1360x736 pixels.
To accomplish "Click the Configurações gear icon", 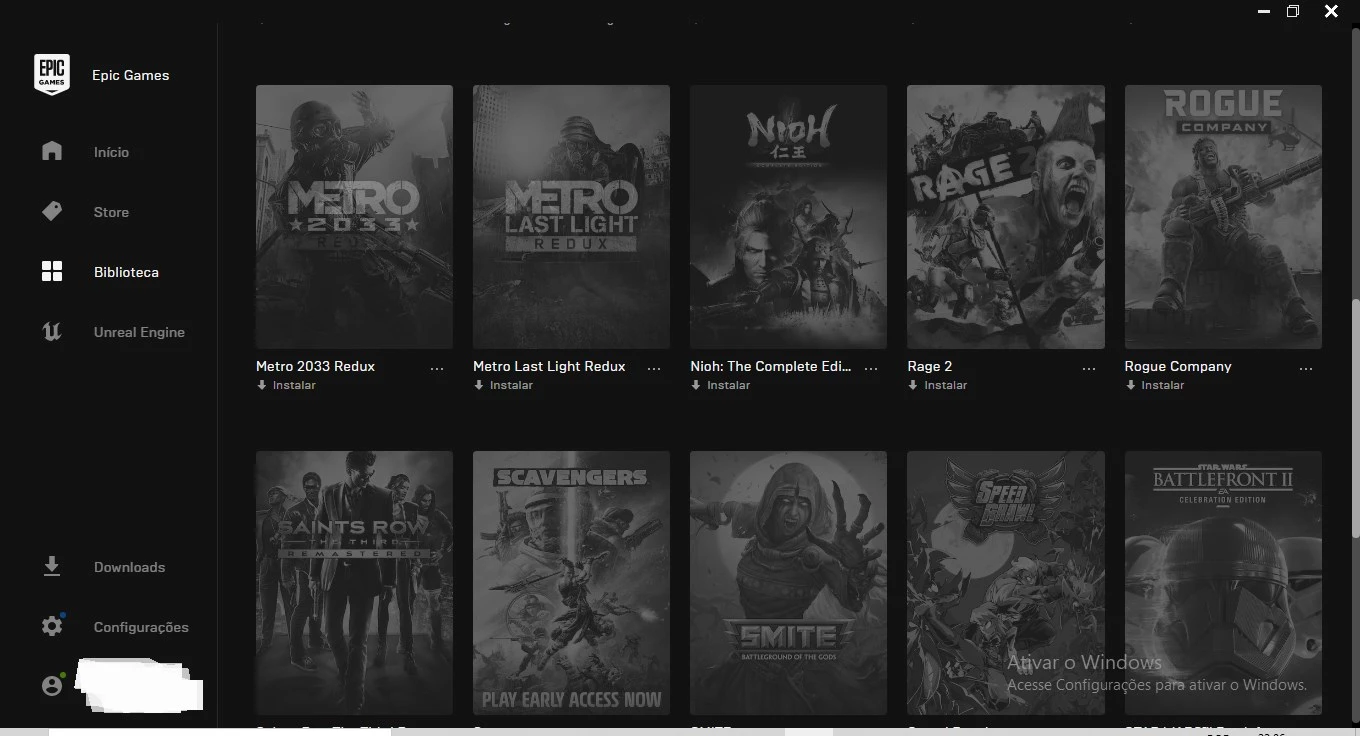I will click(x=52, y=627).
